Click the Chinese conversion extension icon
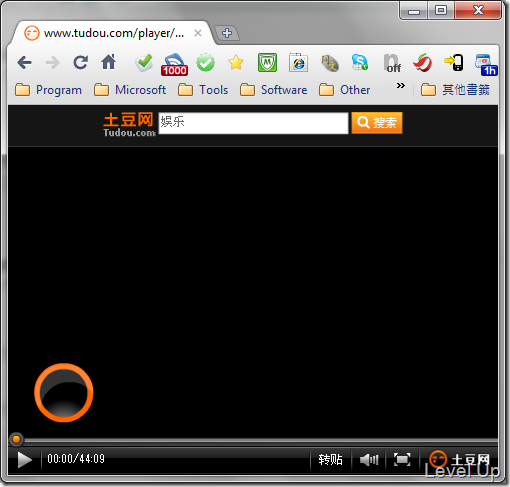Viewport: 510px width, 487px height. pyautogui.click(x=330, y=63)
